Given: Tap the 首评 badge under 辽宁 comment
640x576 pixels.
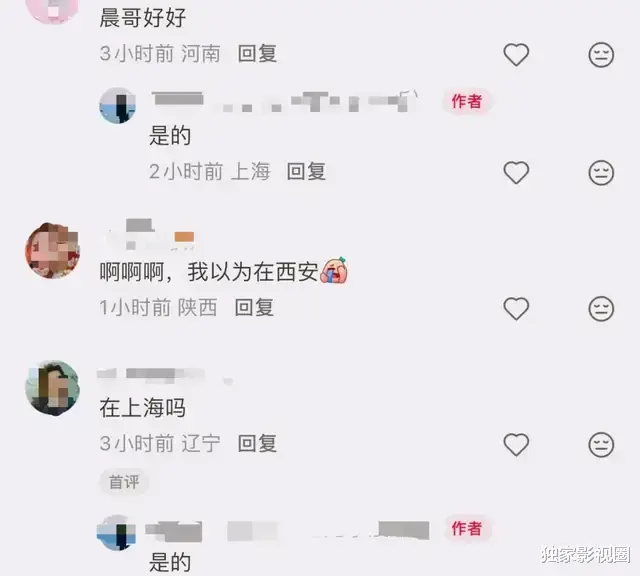Looking at the screenshot, I should (124, 482).
